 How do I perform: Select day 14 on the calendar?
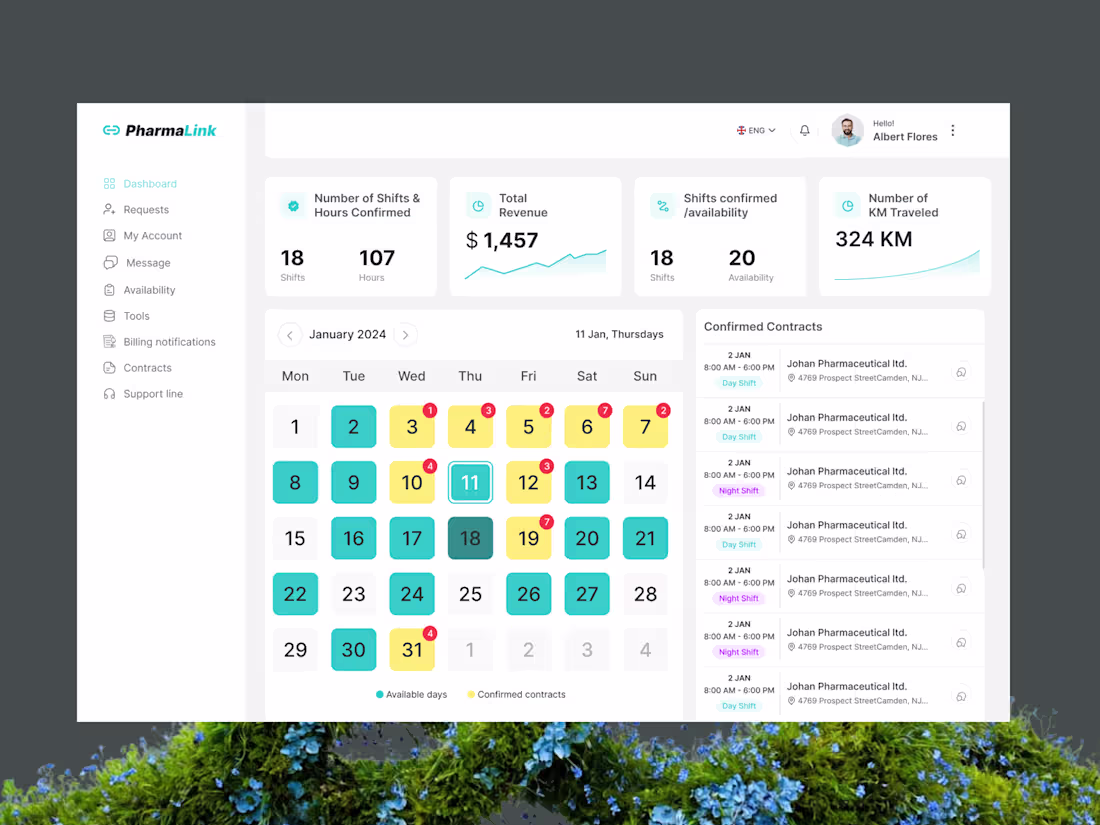645,483
